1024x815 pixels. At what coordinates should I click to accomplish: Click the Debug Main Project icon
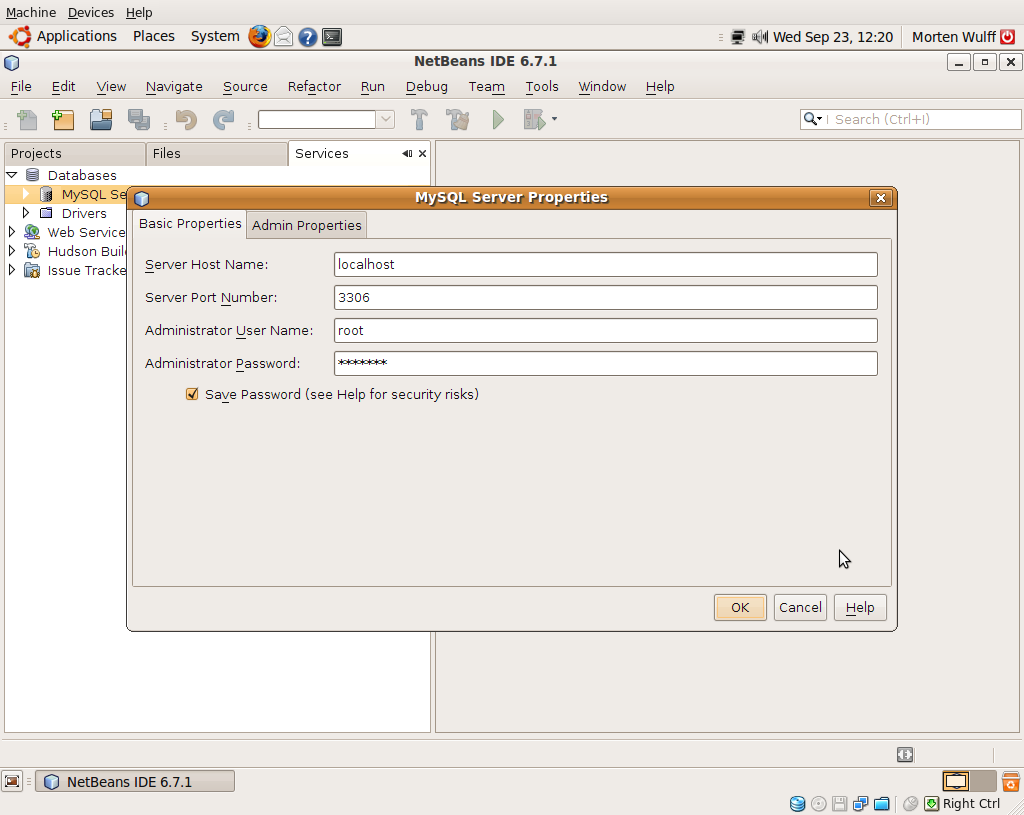[x=534, y=120]
